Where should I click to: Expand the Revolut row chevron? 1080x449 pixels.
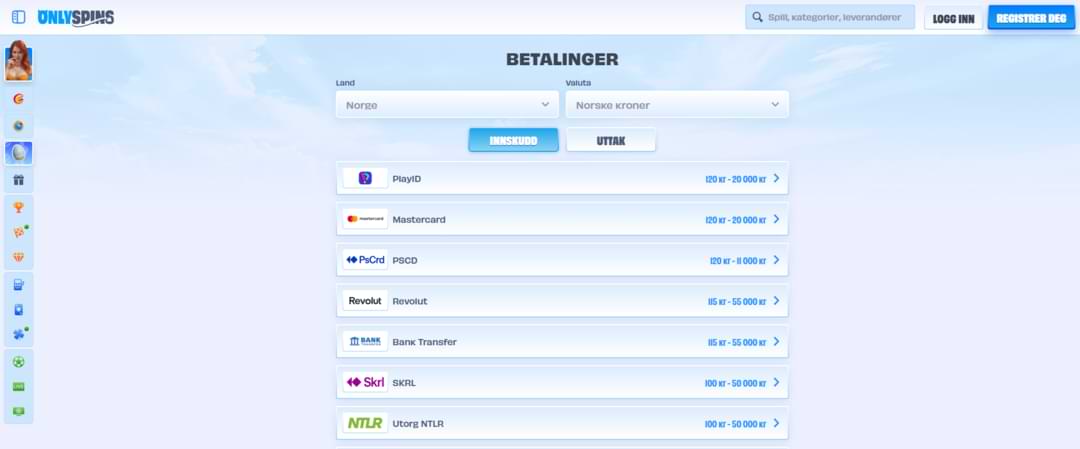pyautogui.click(x=776, y=301)
